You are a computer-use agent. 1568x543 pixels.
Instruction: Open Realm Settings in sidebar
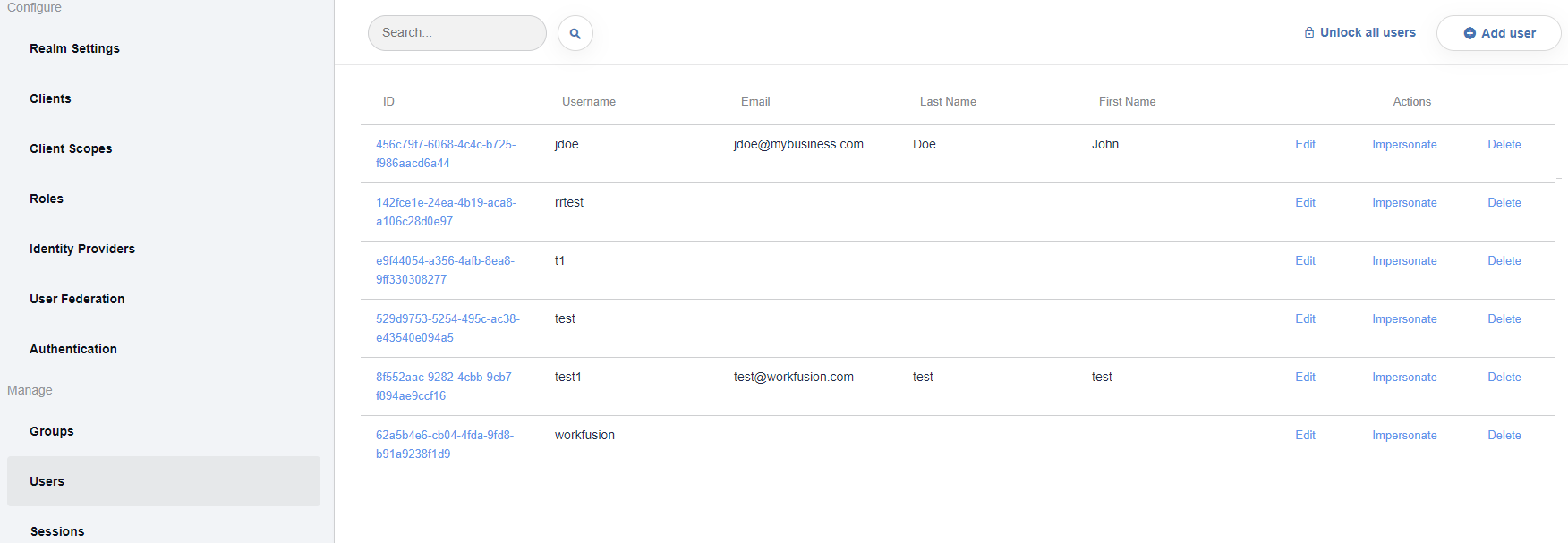(74, 48)
